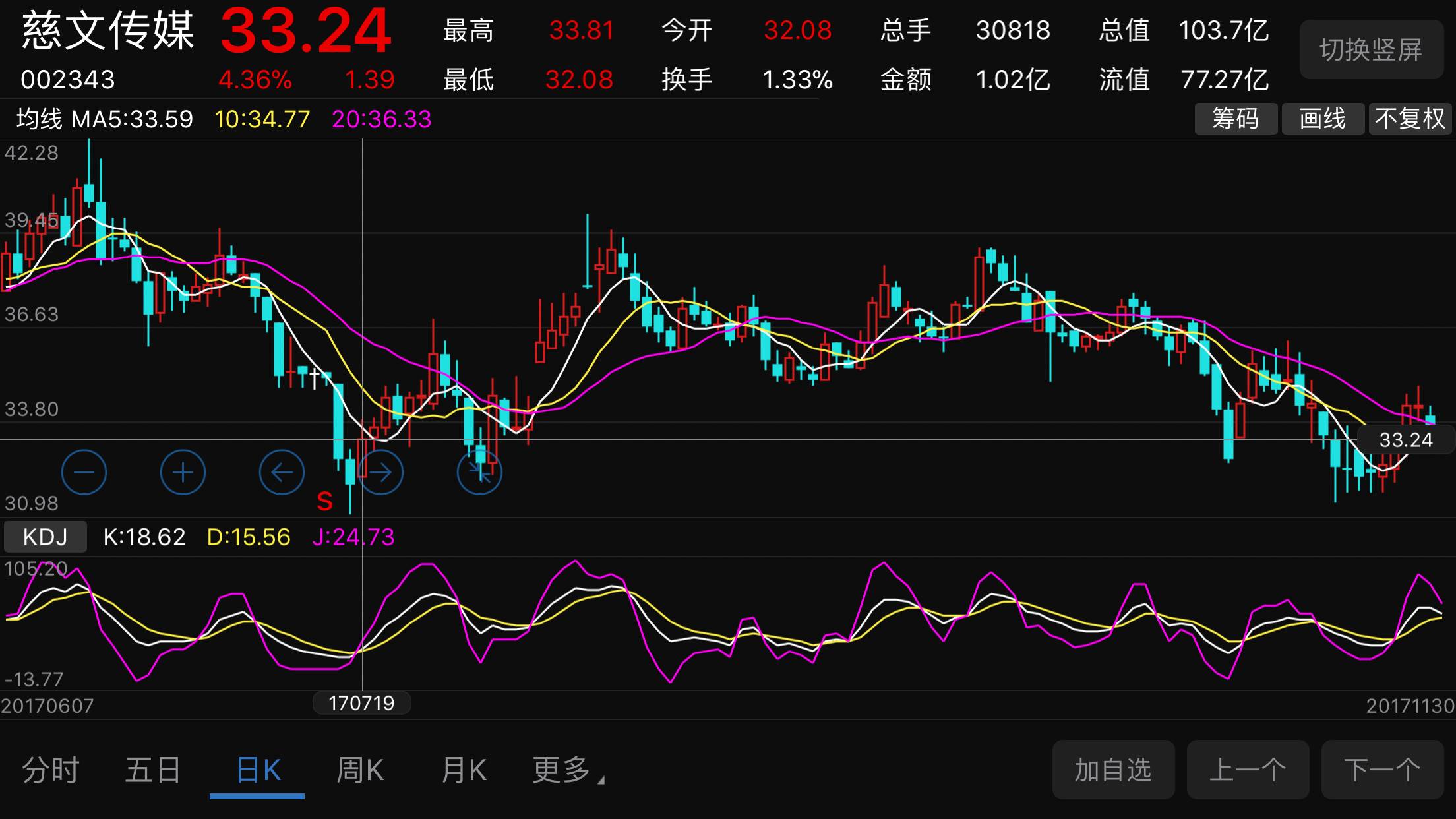This screenshot has height=819, width=1456.
Task: Click the fit-to-screen icon on the chart
Action: click(480, 472)
